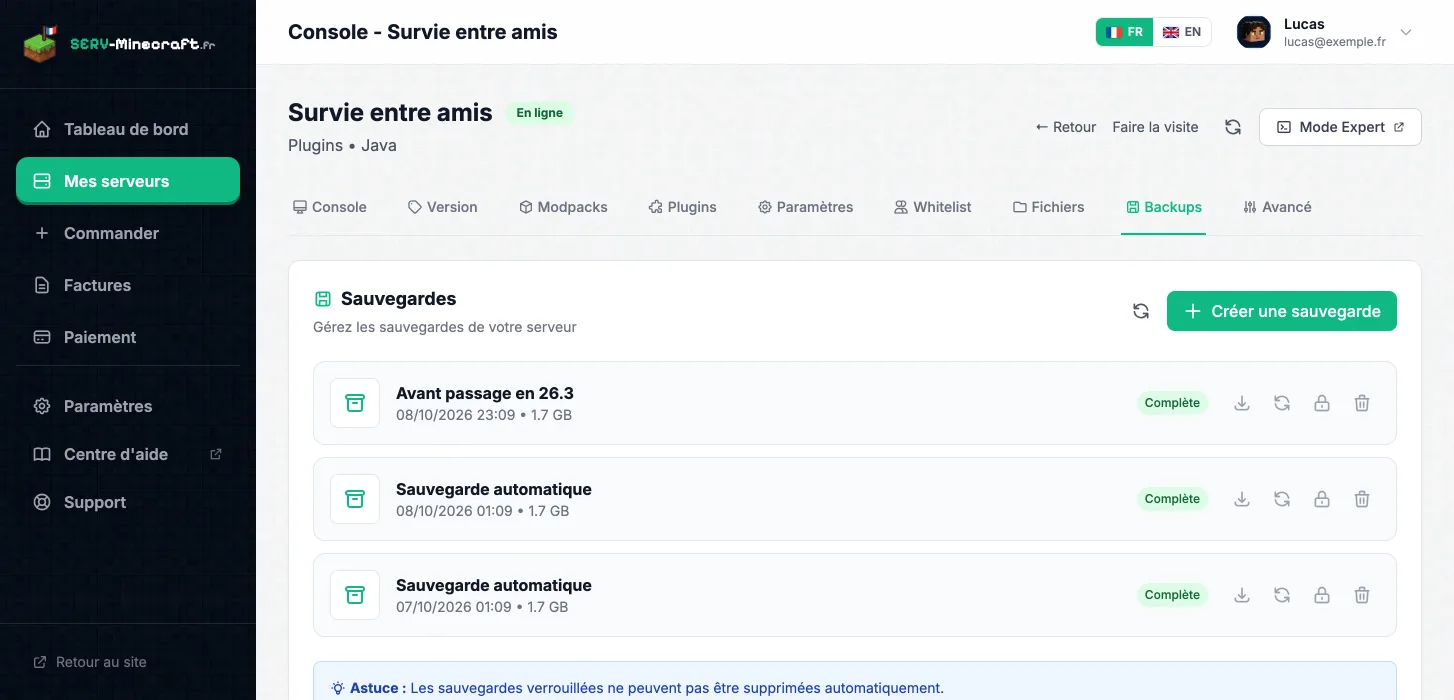
Task: Open Centre d'aide link
Action: click(128, 454)
